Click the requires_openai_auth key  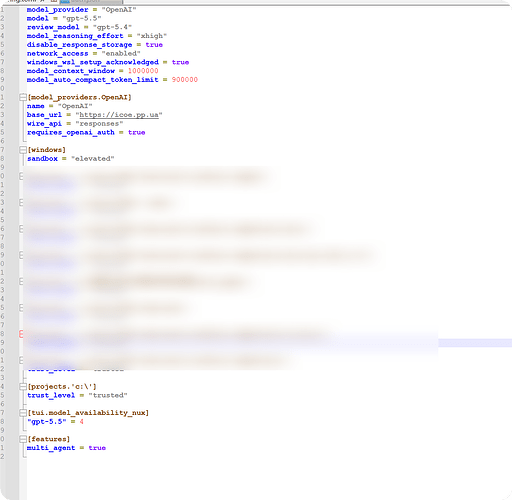click(x=71, y=132)
